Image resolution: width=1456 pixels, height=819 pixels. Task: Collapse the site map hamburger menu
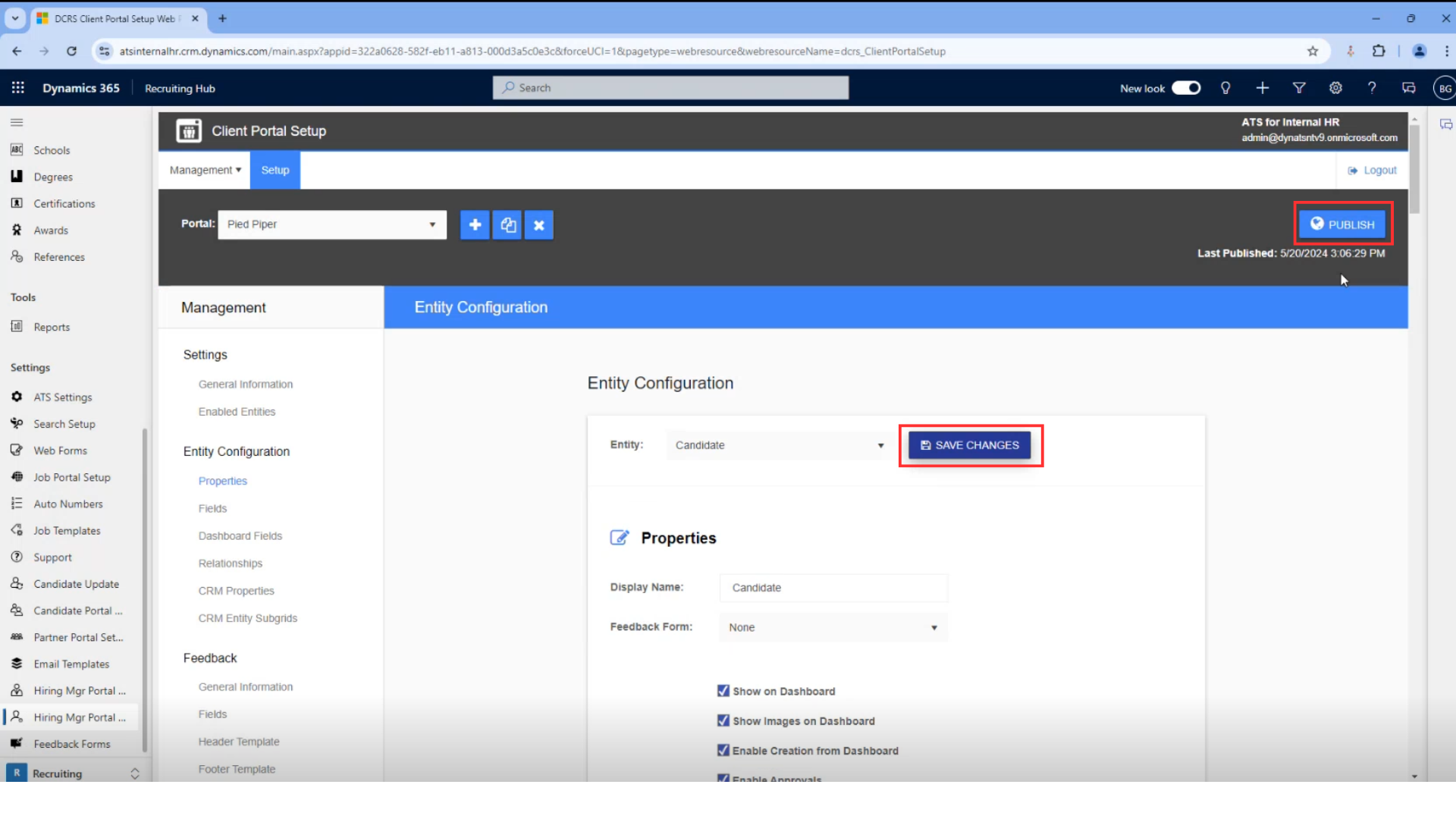click(x=17, y=122)
